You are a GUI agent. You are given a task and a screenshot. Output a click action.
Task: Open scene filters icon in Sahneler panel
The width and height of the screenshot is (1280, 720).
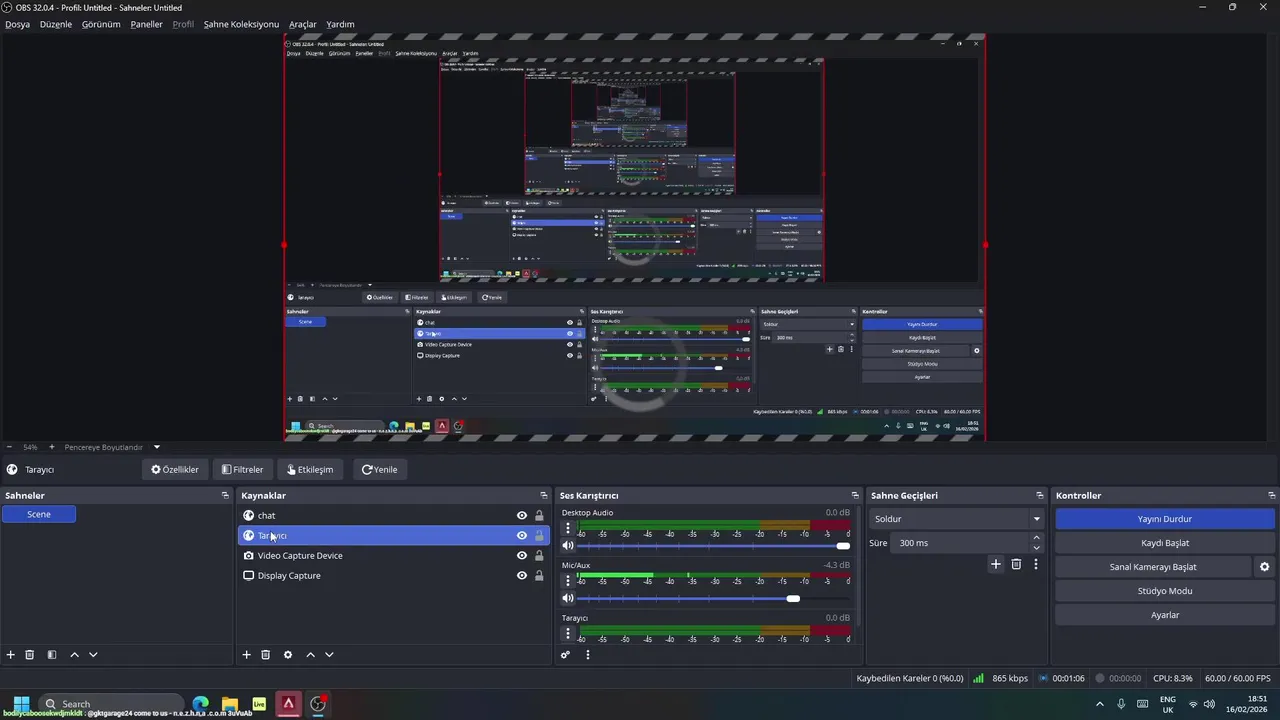click(51, 655)
